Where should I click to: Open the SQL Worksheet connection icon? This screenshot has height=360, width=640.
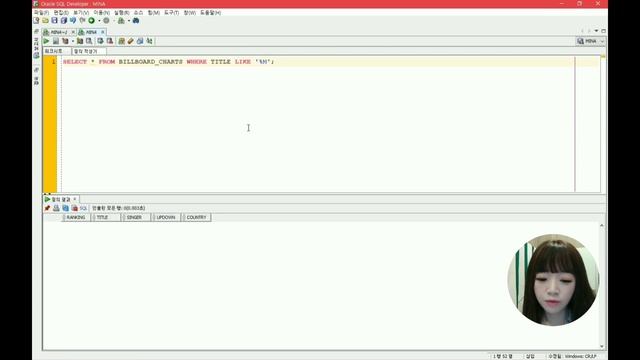(121, 20)
